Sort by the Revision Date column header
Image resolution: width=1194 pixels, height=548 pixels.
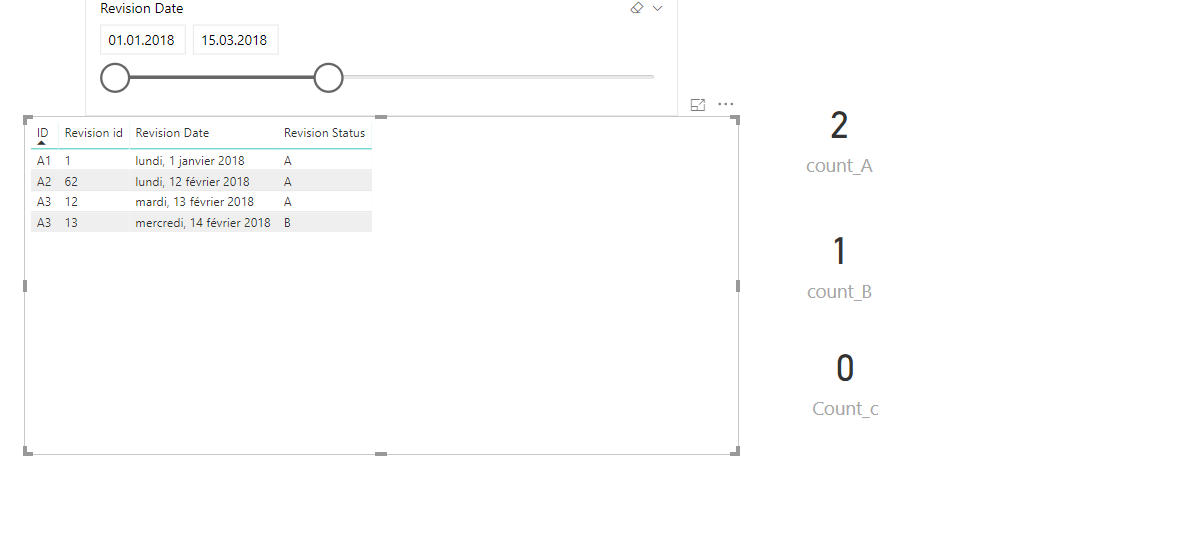coord(172,132)
